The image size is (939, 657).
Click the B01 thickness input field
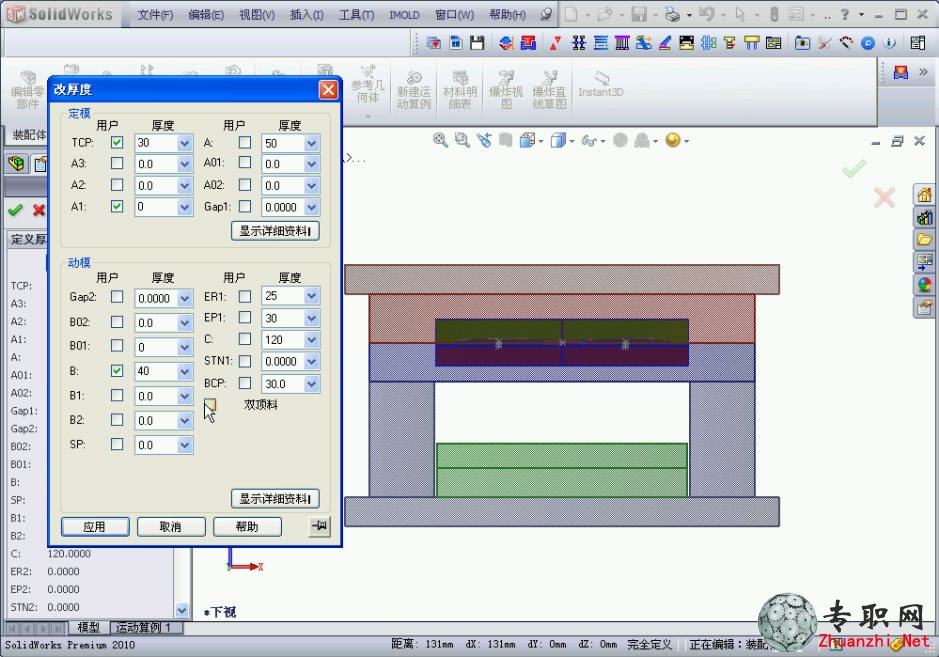(156, 347)
